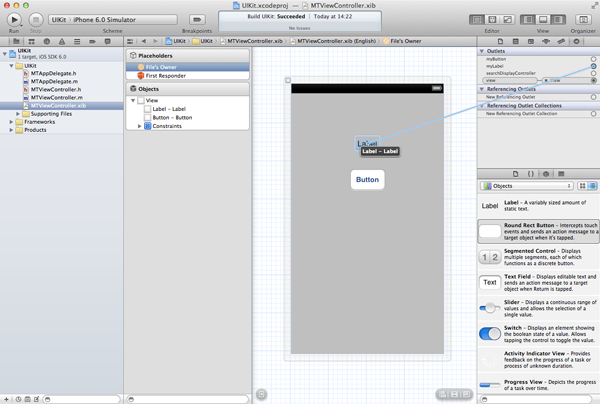Go back in editor history

click(144, 41)
